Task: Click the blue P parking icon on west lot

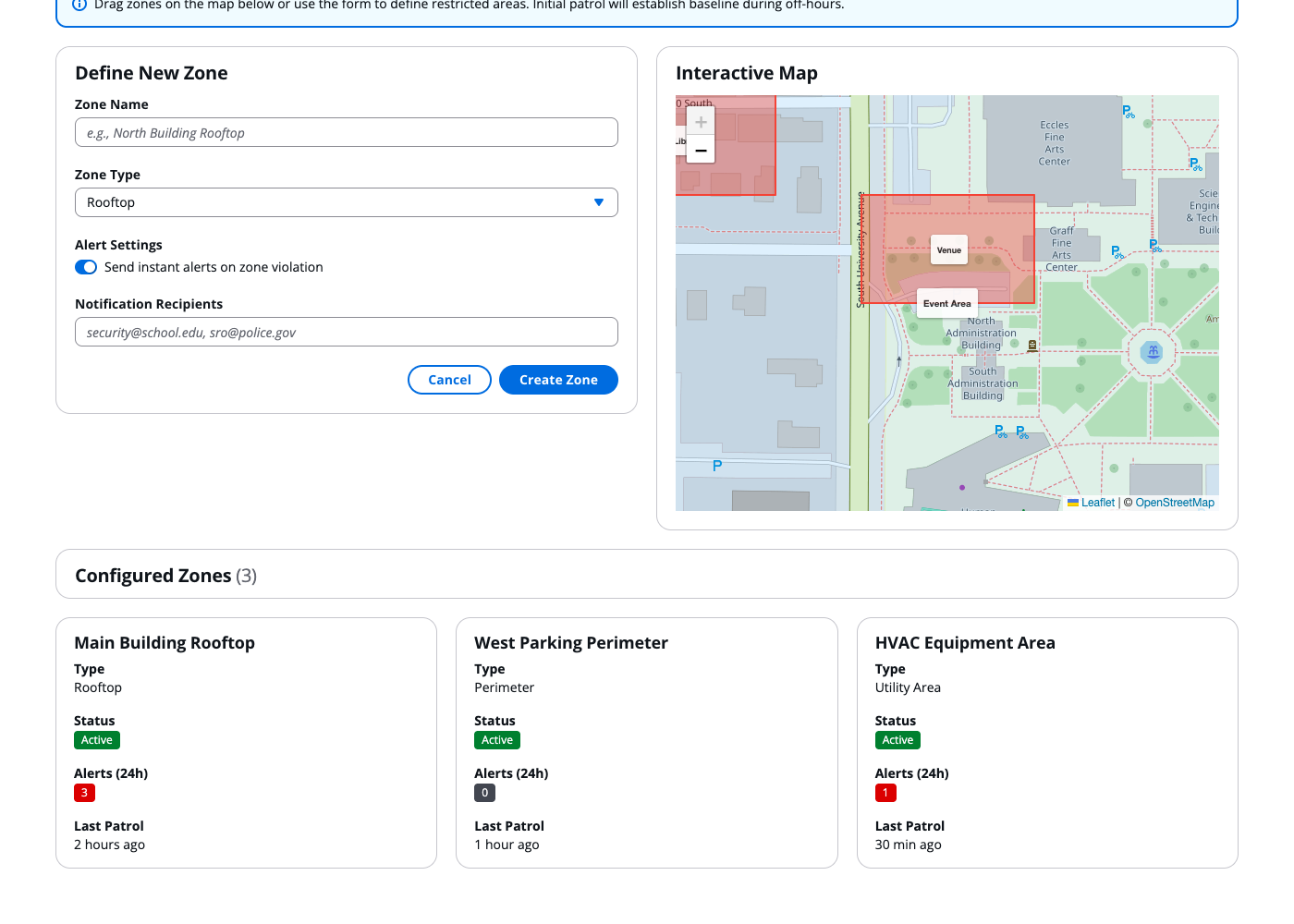Action: click(716, 466)
